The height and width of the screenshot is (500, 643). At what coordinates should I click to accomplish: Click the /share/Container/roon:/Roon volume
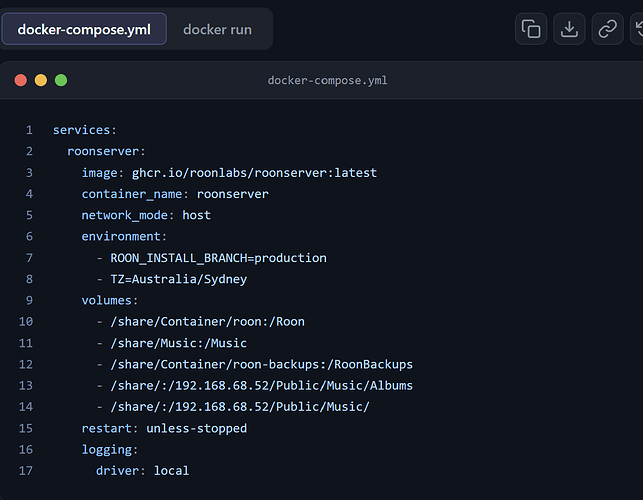207,322
